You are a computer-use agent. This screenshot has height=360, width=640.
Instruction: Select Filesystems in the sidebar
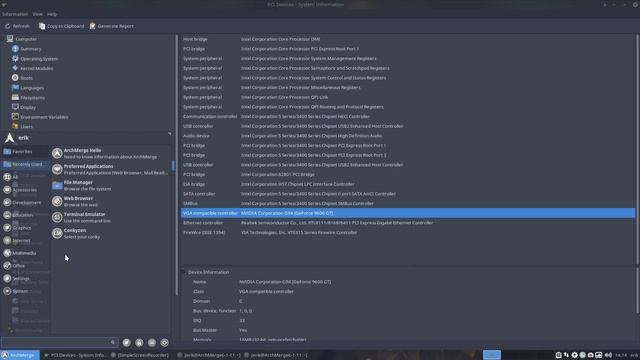28,98
